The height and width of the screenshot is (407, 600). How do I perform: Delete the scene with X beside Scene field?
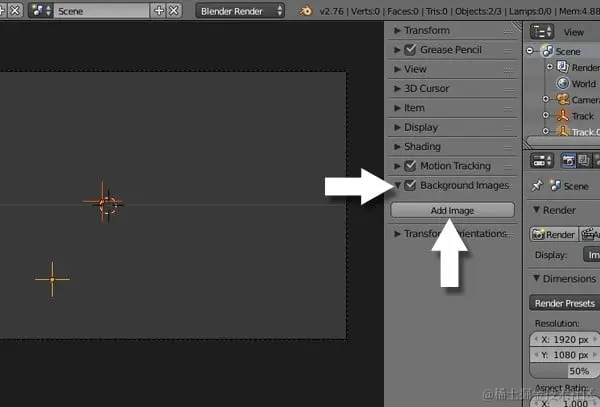click(174, 11)
